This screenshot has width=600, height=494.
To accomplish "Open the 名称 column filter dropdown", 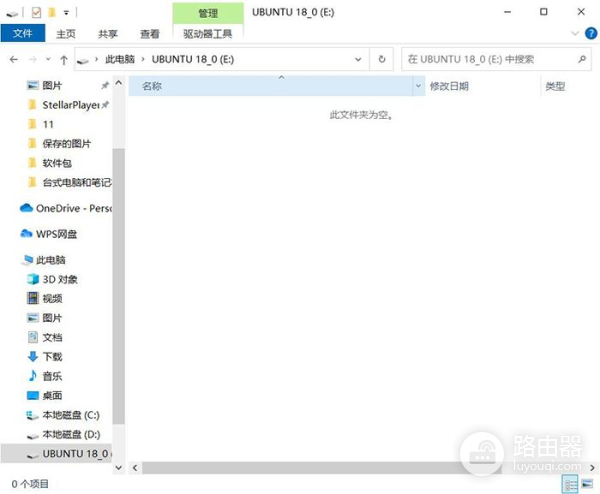I will [419, 86].
